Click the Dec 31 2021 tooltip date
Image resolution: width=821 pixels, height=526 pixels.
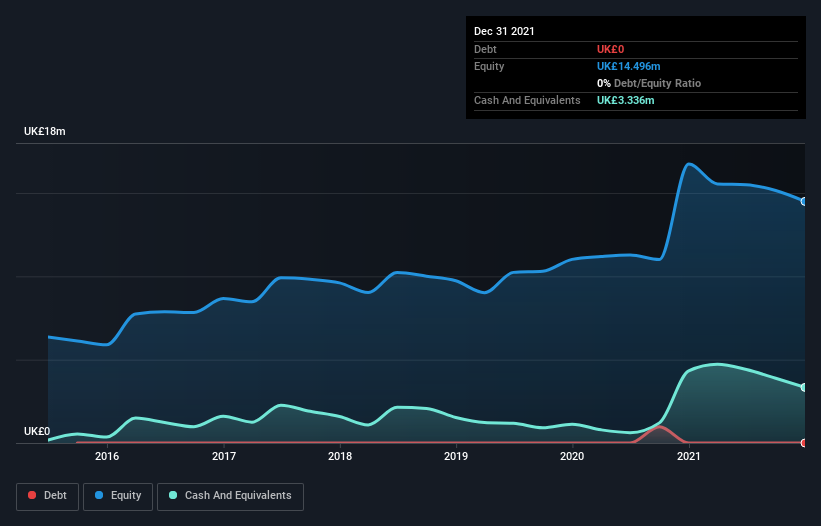(x=504, y=31)
